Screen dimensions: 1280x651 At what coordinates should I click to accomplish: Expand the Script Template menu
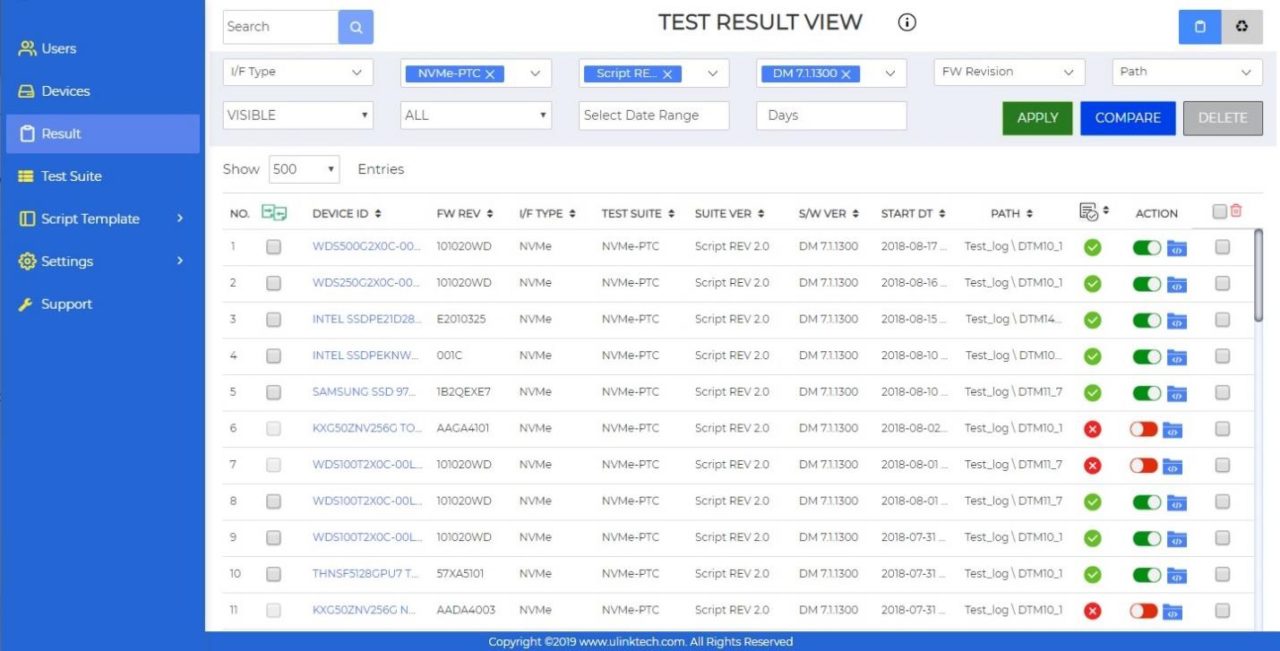pyautogui.click(x=90, y=218)
